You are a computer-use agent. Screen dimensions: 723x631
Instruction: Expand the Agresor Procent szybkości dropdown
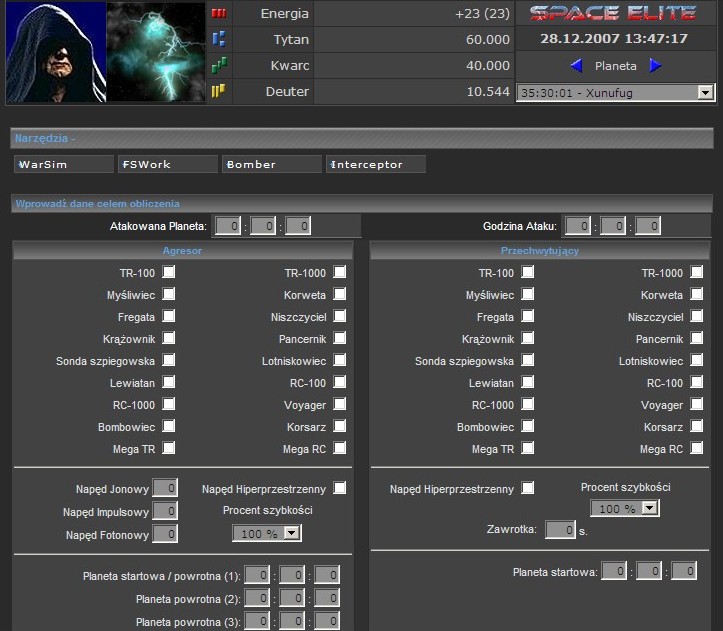pos(267,534)
